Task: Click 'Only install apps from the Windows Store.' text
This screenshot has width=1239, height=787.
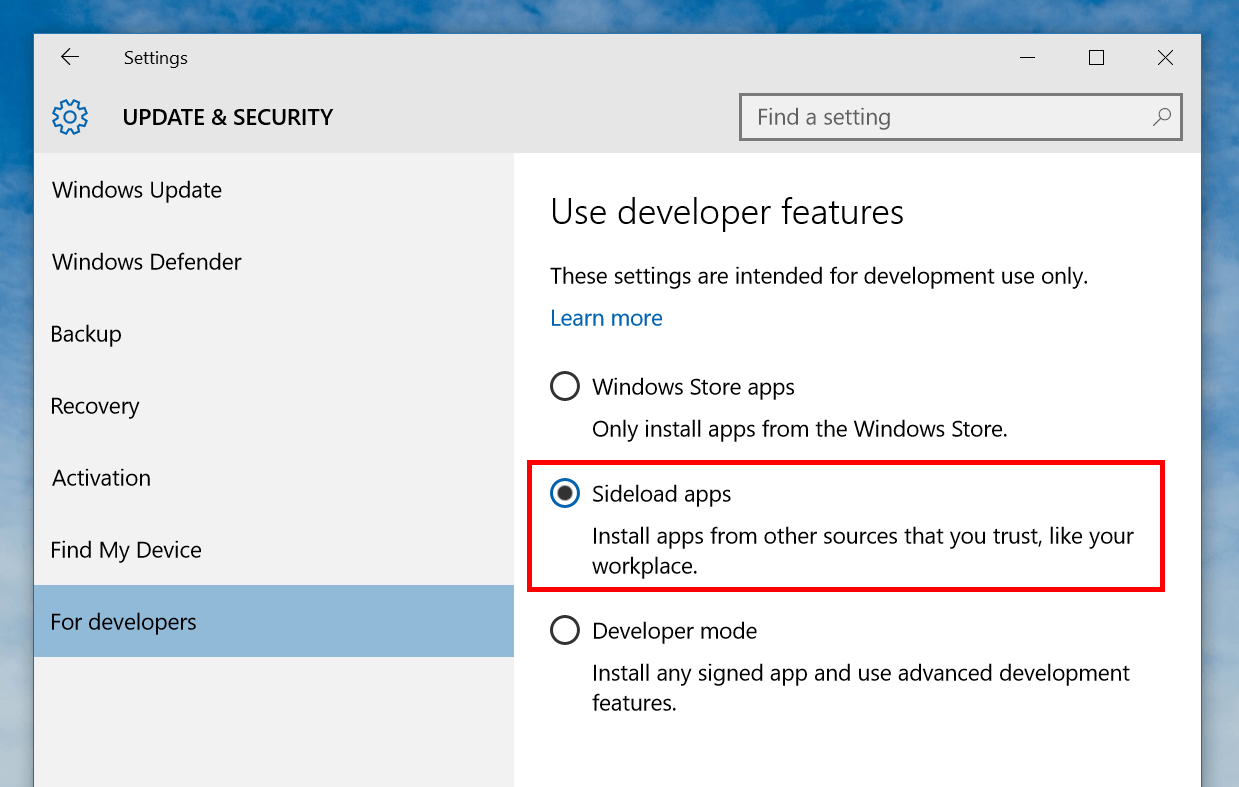Action: point(799,429)
